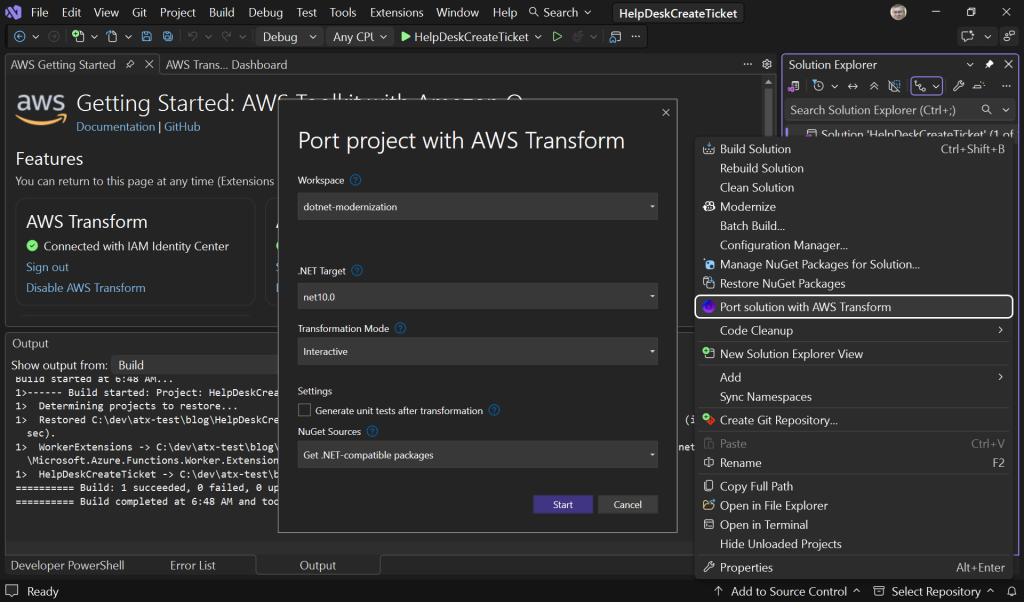
Task: Click Sync with Active Document arrows icon
Action: coord(853,86)
